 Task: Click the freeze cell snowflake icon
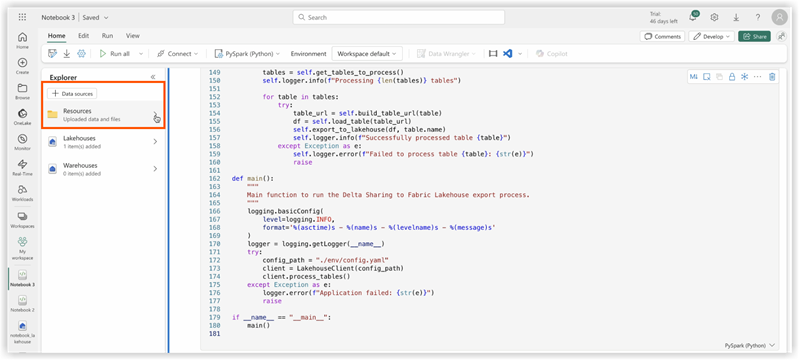(744, 77)
